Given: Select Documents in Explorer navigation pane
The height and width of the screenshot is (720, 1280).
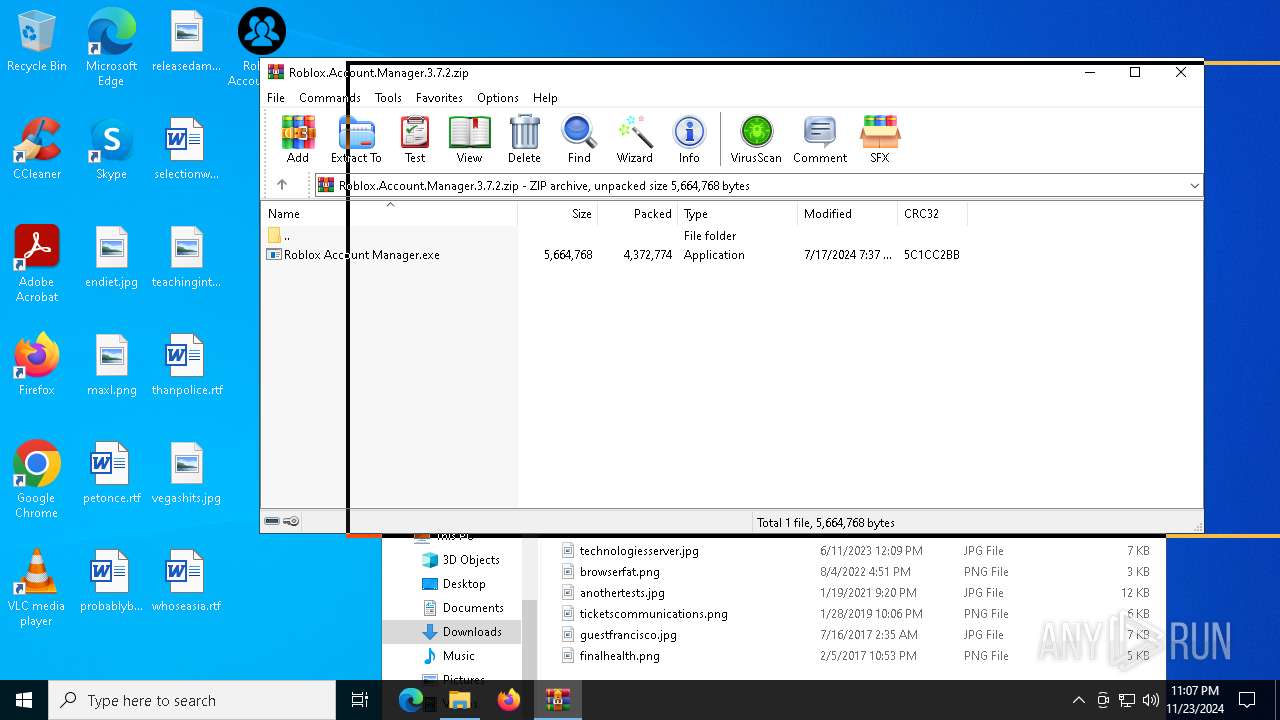Looking at the screenshot, I should (x=462, y=608).
